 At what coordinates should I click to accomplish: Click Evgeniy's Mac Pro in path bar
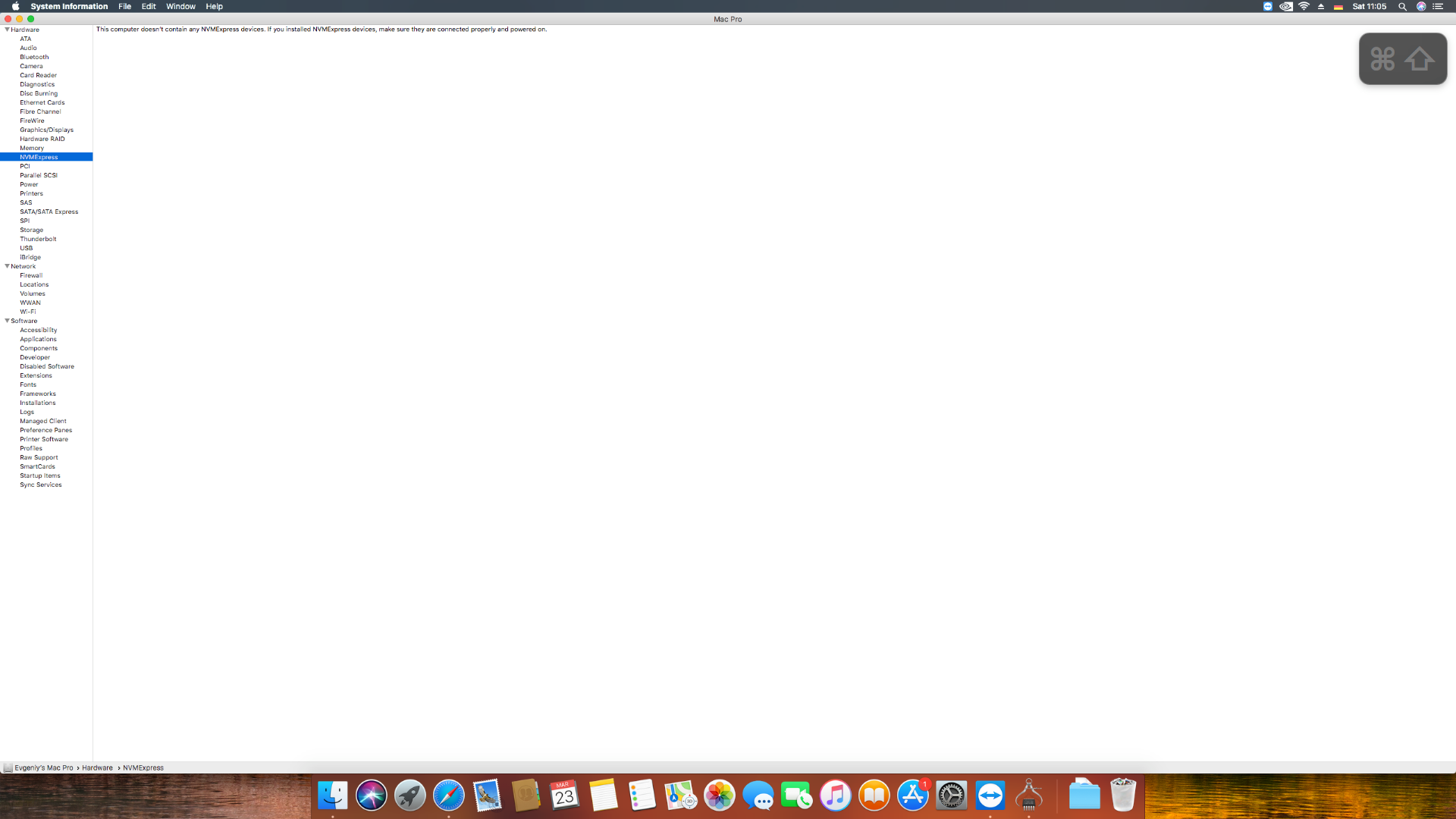(x=43, y=767)
